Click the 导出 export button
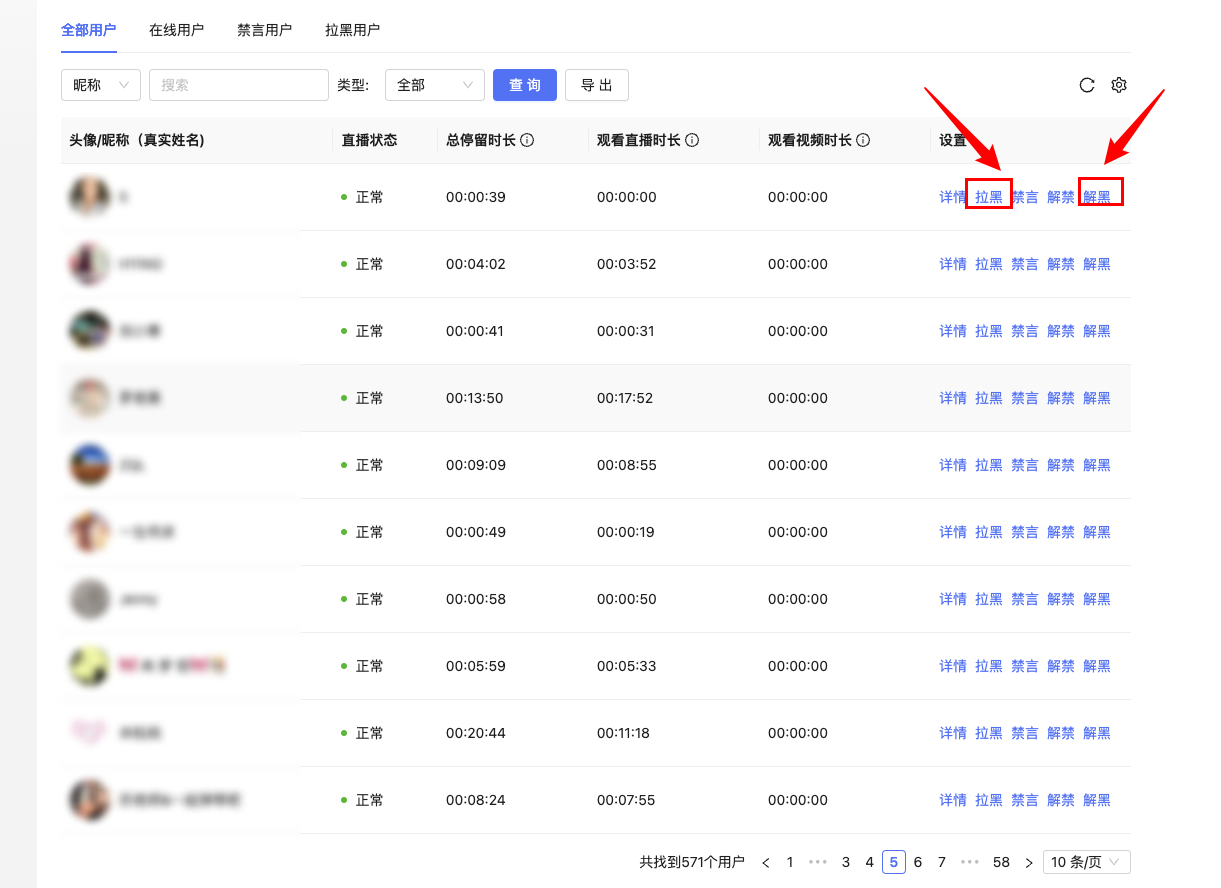Viewport: 1221px width, 888px height. click(x=596, y=85)
